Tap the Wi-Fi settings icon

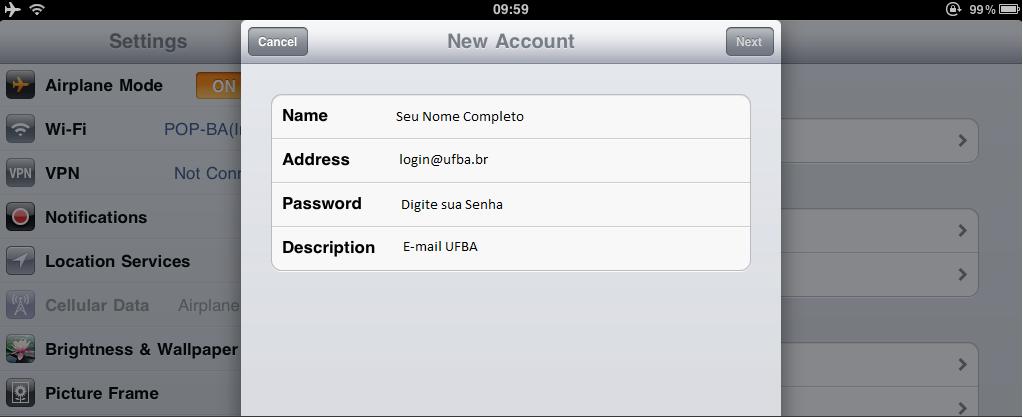point(20,129)
